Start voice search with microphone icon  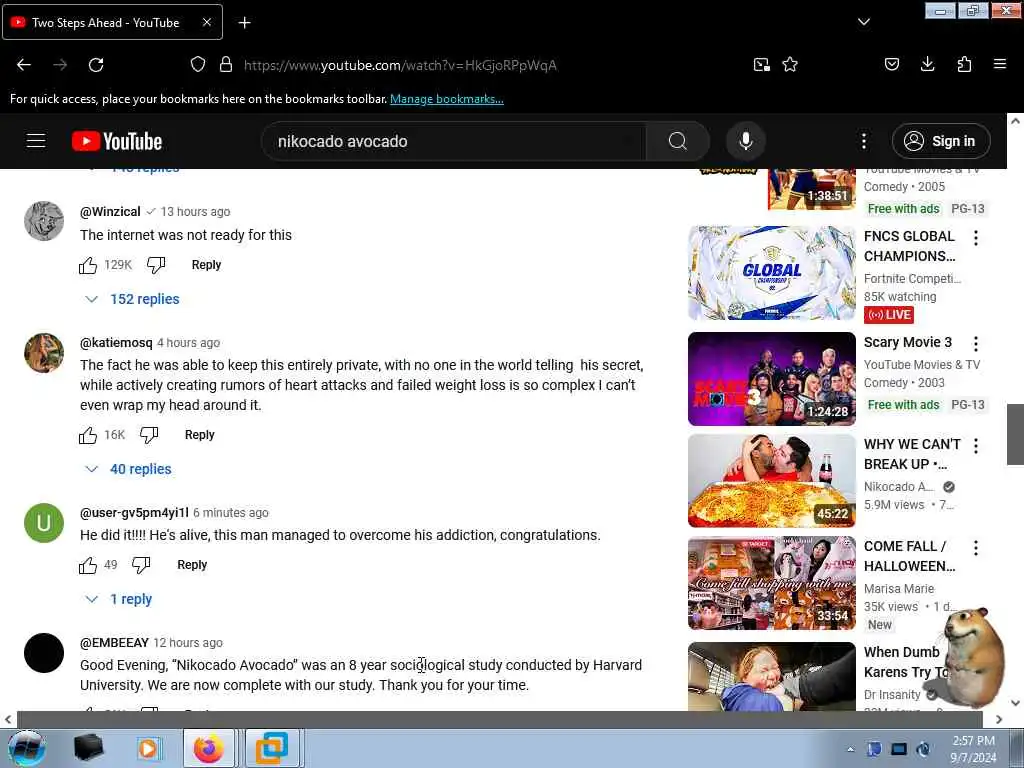coord(746,141)
